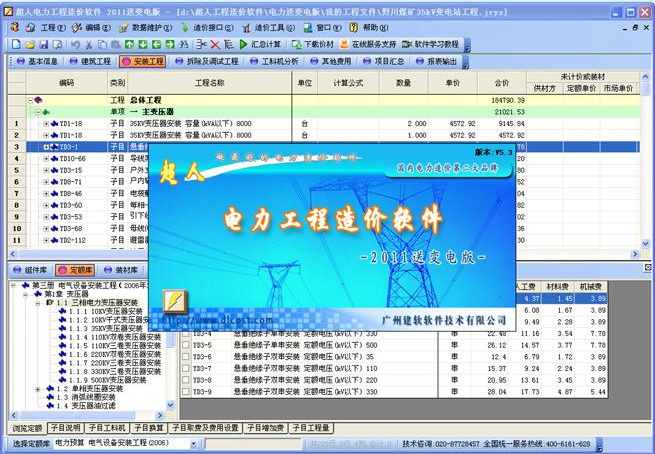Viewport: 655px width, 454px height.
Task: Click the figure icon at menu bar start
Action: pyautogui.click(x=15, y=28)
